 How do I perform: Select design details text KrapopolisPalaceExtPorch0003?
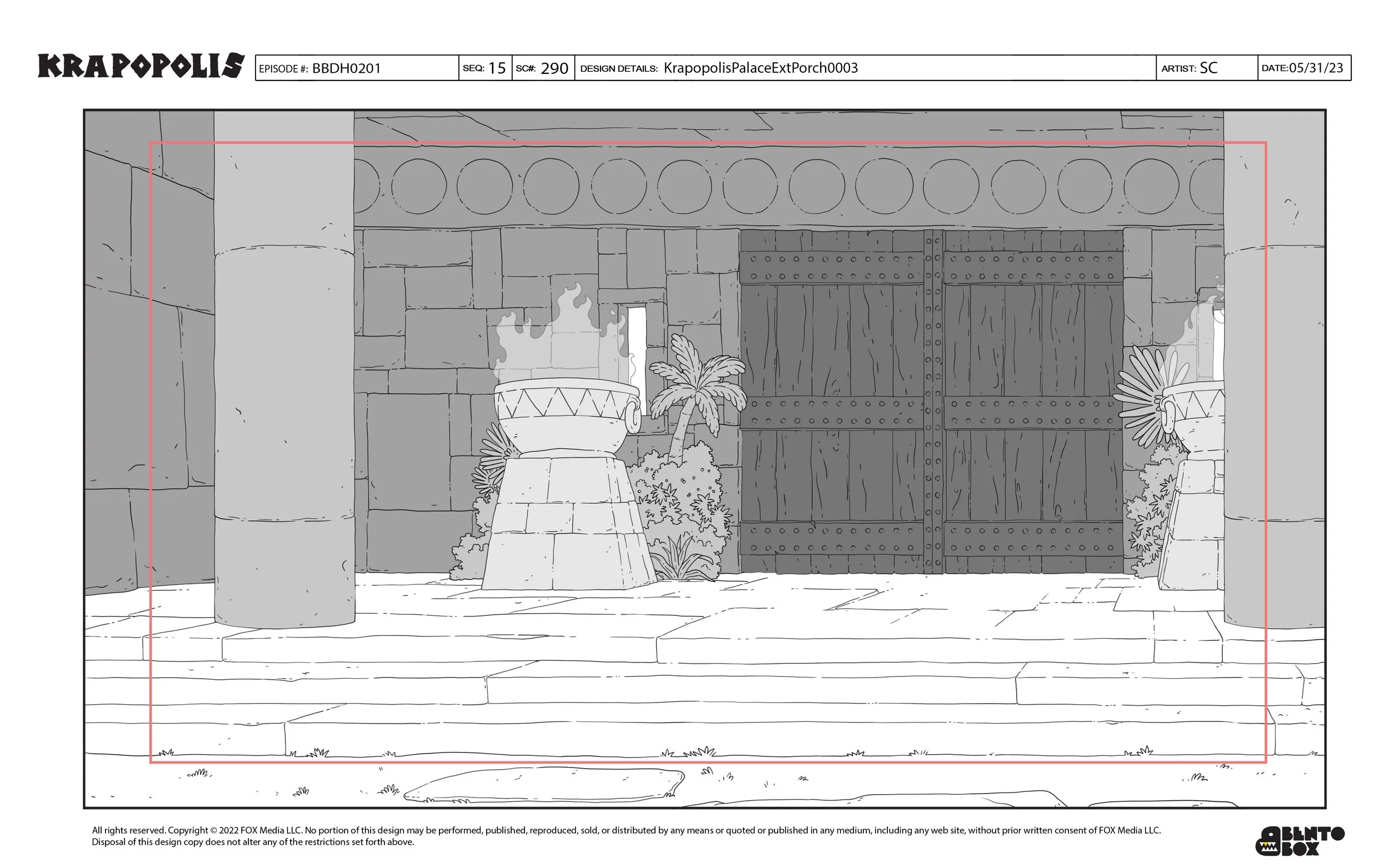click(x=760, y=68)
